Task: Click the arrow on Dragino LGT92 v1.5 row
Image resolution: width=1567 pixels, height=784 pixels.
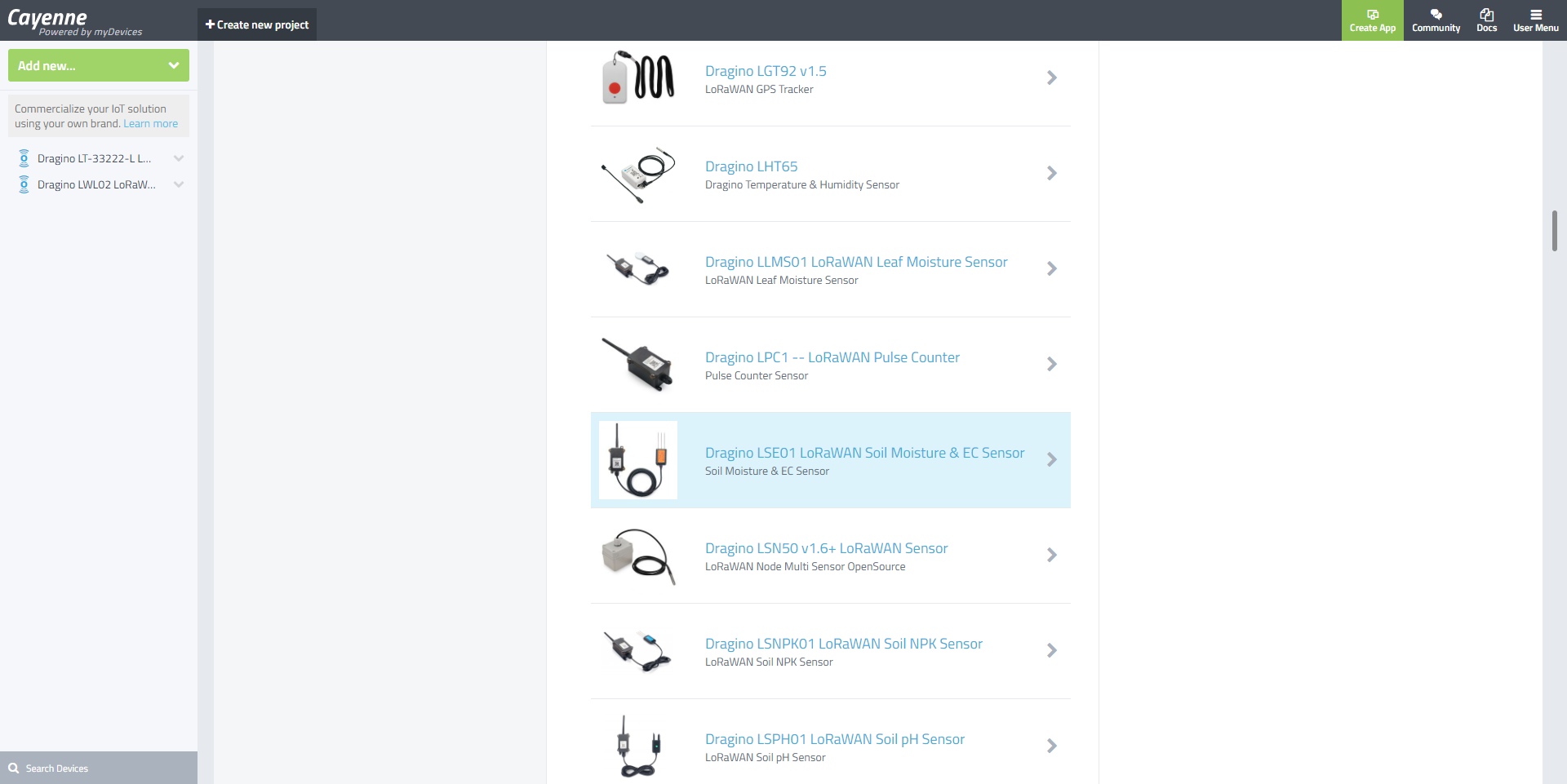Action: tap(1052, 78)
